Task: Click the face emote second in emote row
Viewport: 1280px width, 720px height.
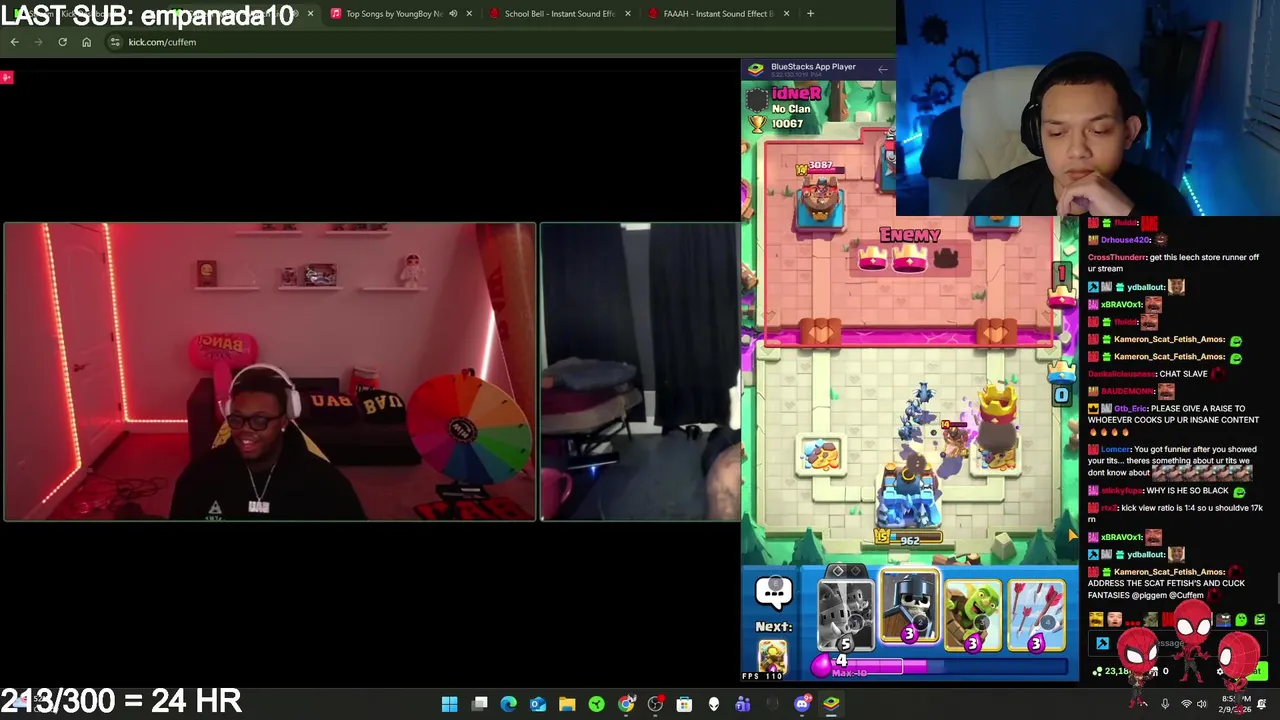Action: [x=1114, y=620]
